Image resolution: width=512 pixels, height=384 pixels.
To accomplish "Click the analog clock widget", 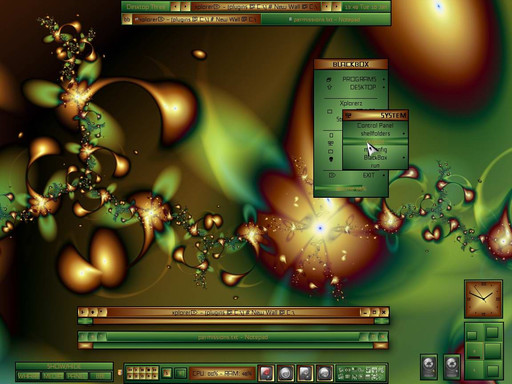I will point(483,299).
